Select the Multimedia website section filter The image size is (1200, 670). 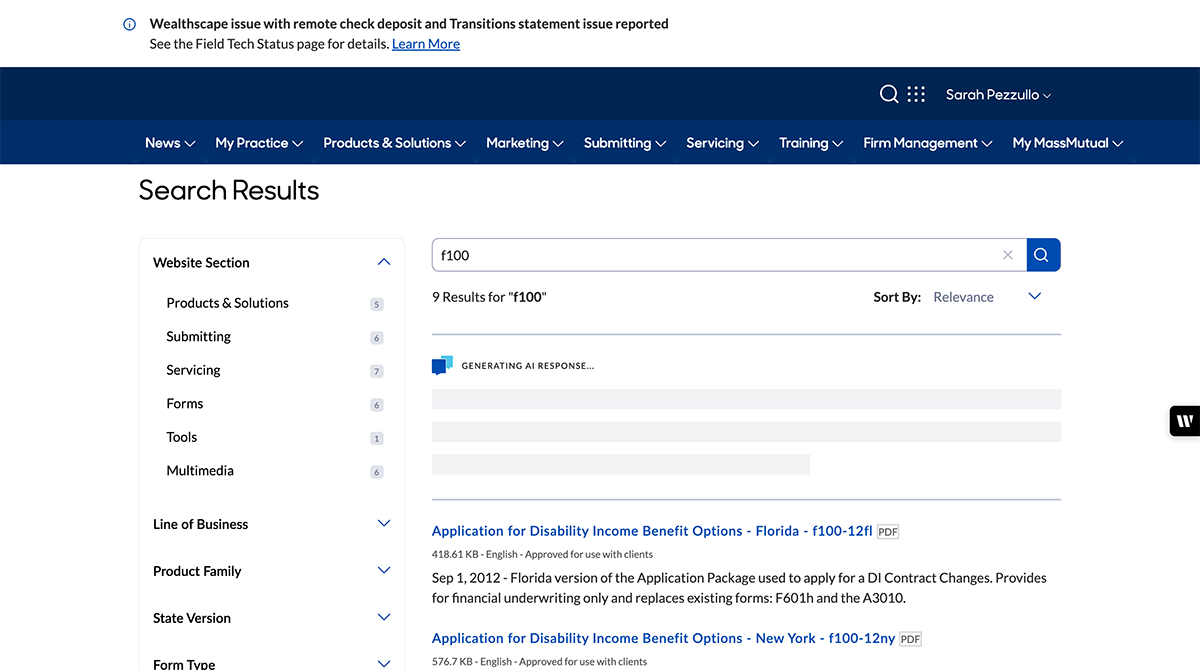pyautogui.click(x=200, y=471)
